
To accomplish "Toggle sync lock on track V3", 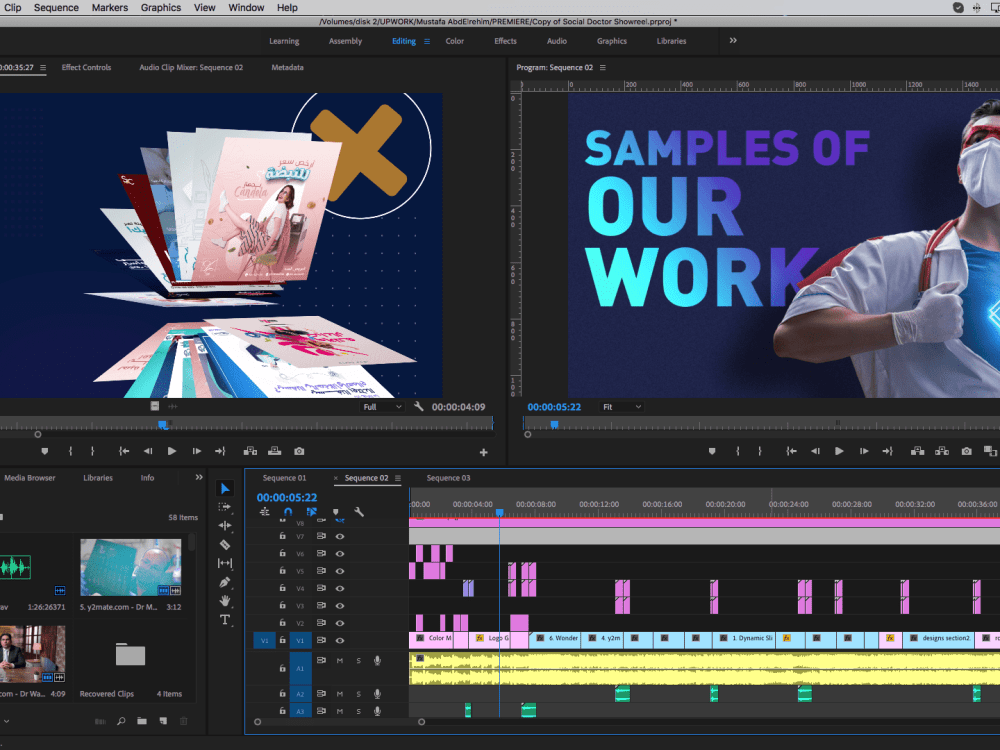I will (321, 605).
